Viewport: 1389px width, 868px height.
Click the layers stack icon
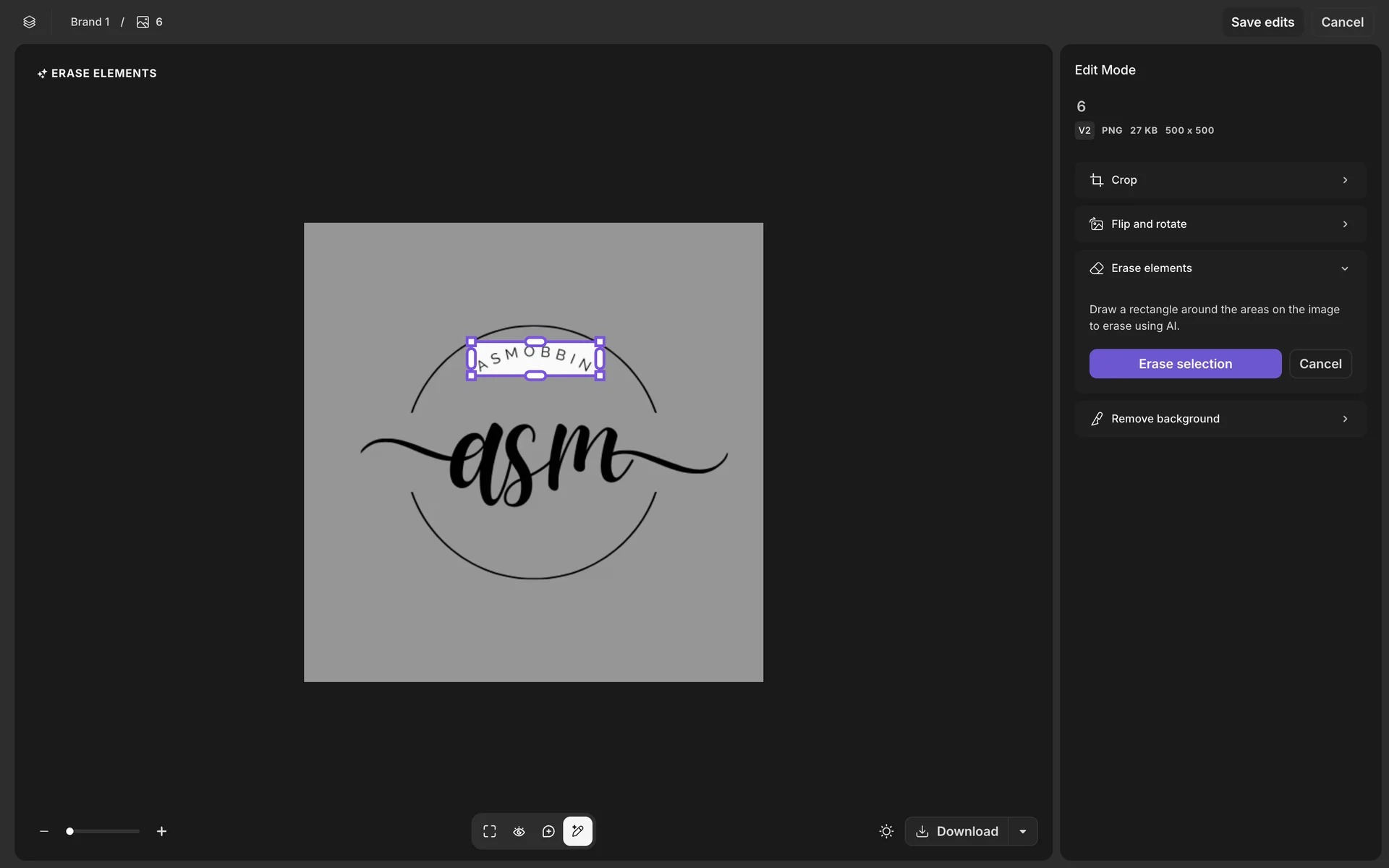tap(29, 22)
